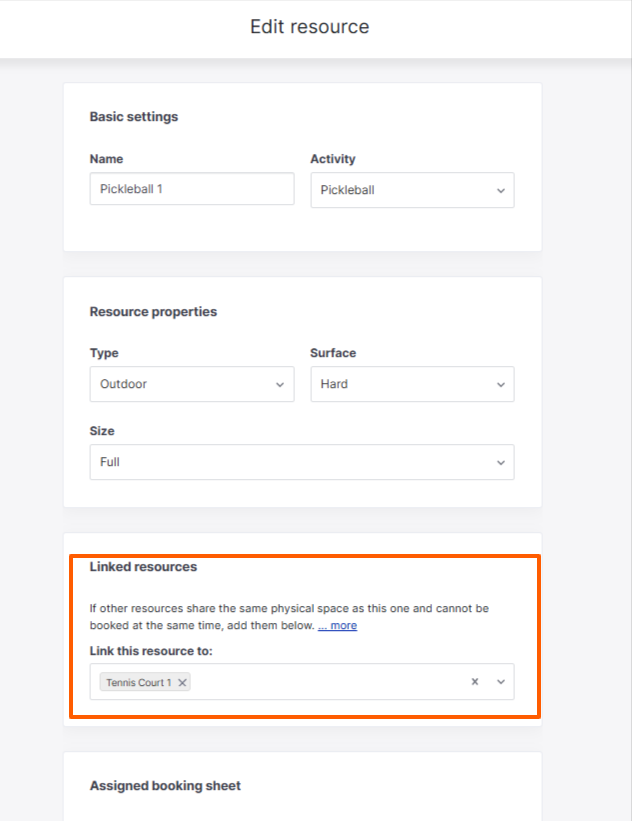The image size is (632, 821).
Task: Click the Resource properties heading
Action: point(153,312)
